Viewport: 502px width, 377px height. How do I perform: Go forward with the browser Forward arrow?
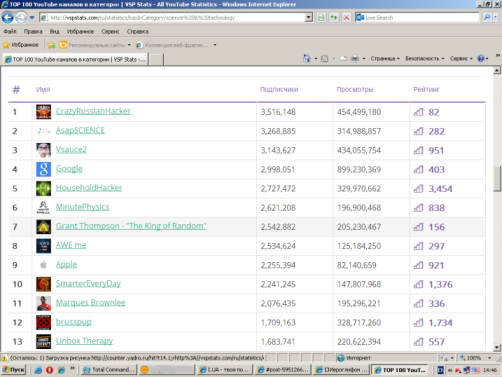21,17
